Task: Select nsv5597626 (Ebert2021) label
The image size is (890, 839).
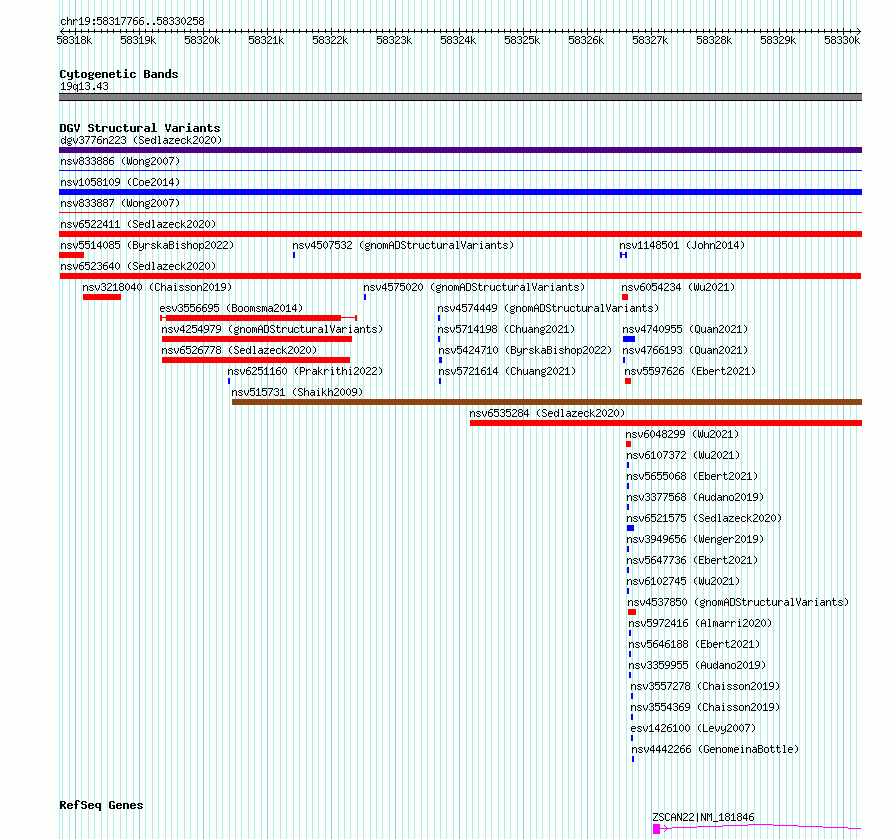Action: click(x=690, y=371)
